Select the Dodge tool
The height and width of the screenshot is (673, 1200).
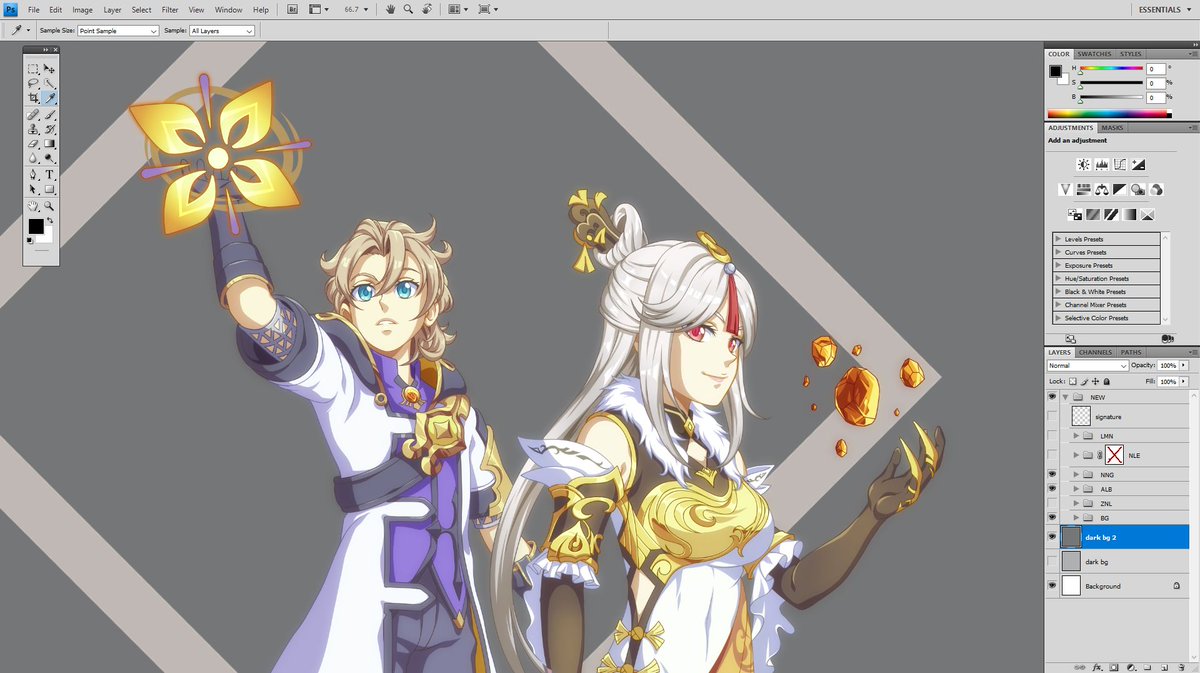(x=49, y=158)
